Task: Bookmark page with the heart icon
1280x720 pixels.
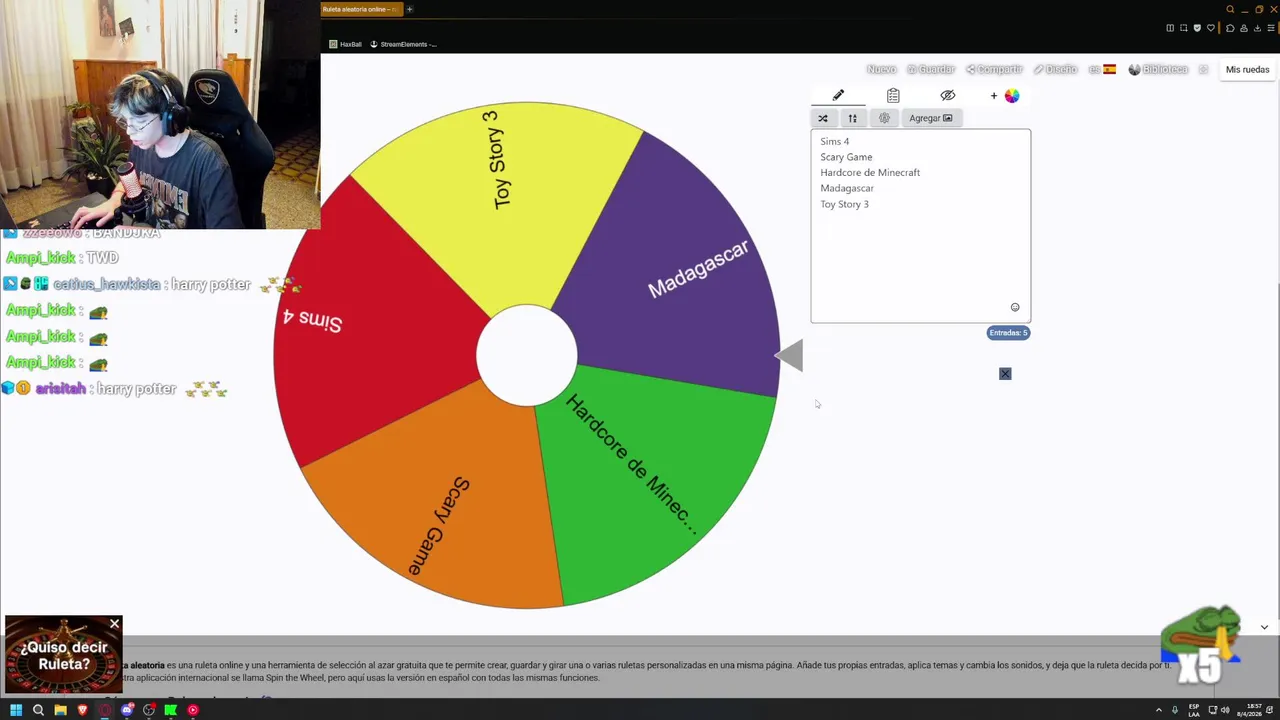Action: click(1211, 28)
